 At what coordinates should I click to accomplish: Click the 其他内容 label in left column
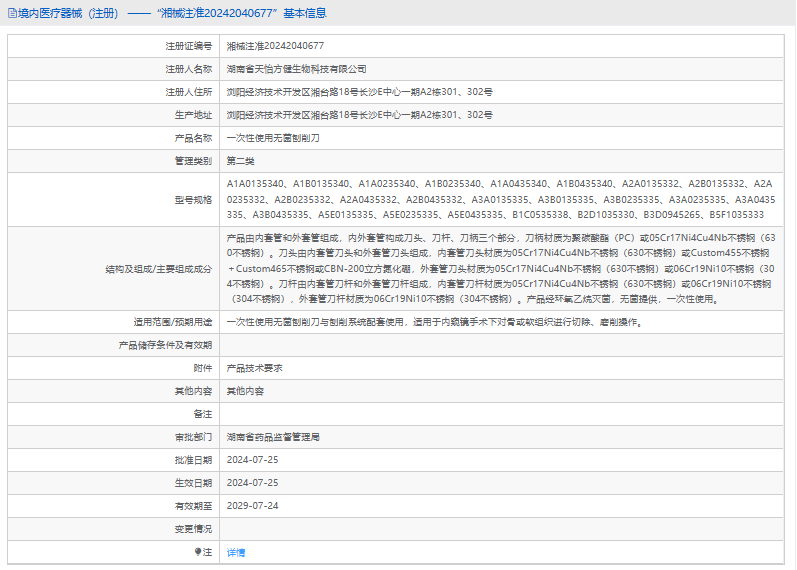193,391
